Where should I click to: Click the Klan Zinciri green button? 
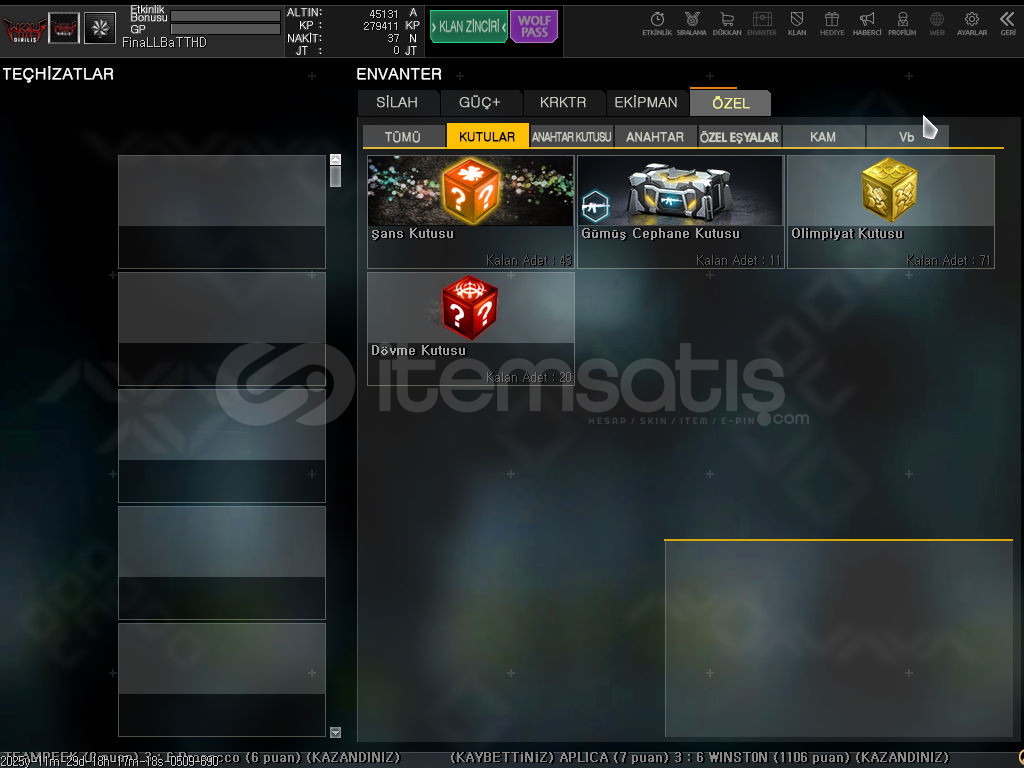click(x=469, y=27)
